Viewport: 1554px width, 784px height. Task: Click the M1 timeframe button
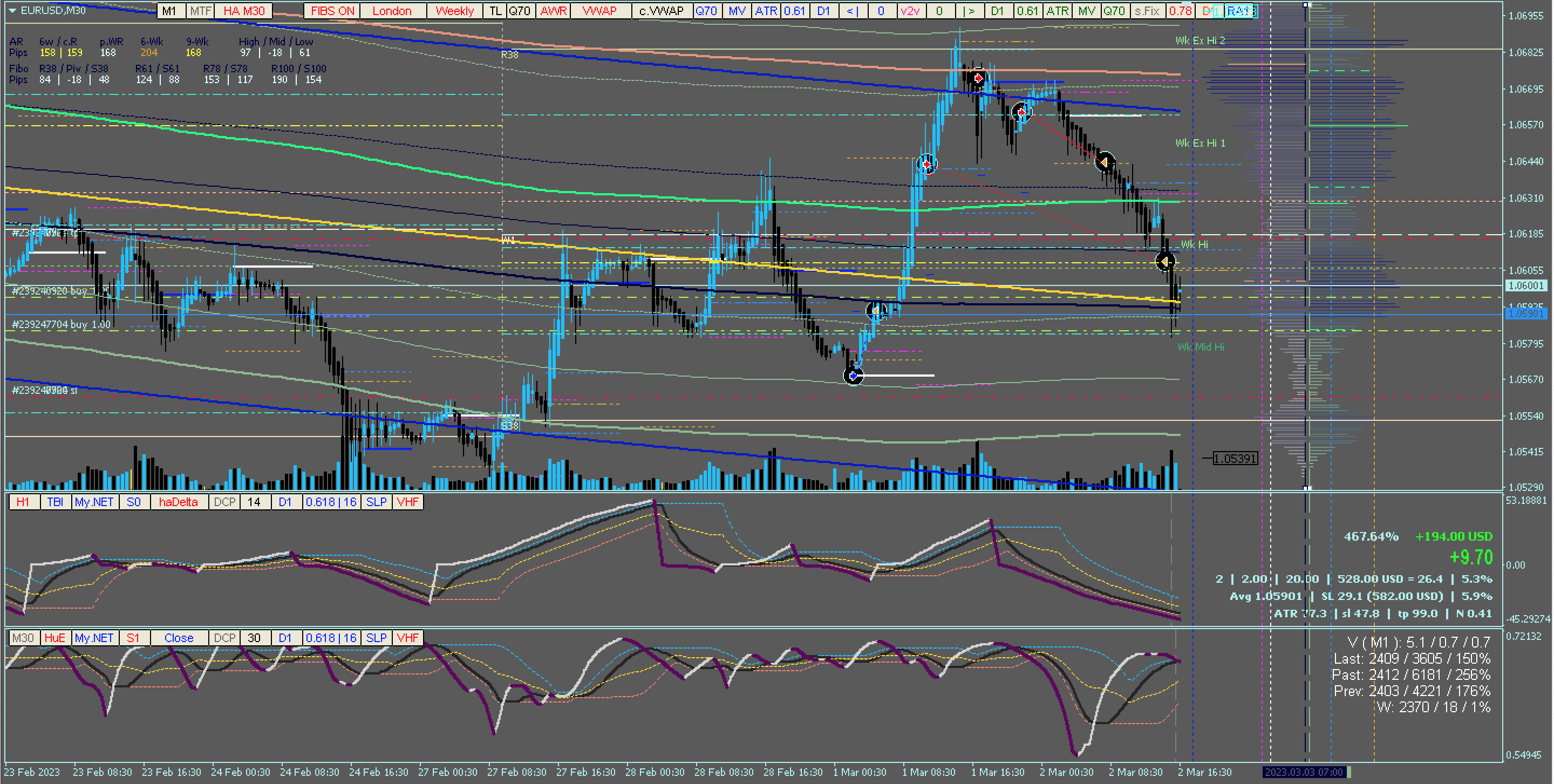pos(169,11)
